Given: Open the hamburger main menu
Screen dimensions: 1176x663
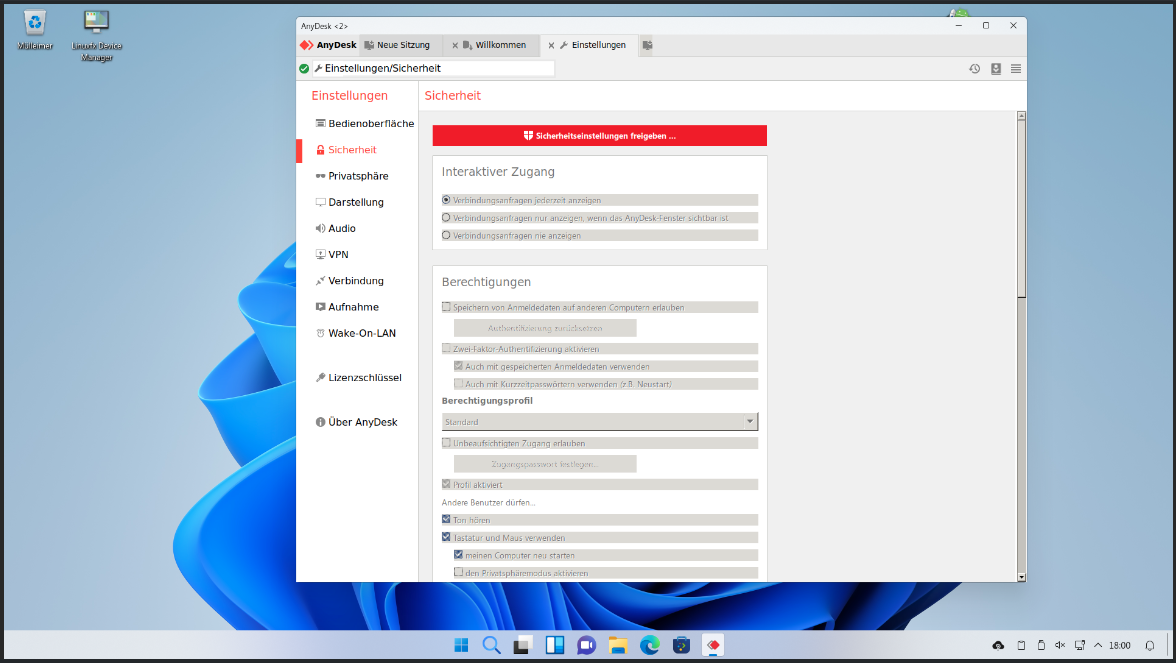Looking at the screenshot, I should point(1016,68).
